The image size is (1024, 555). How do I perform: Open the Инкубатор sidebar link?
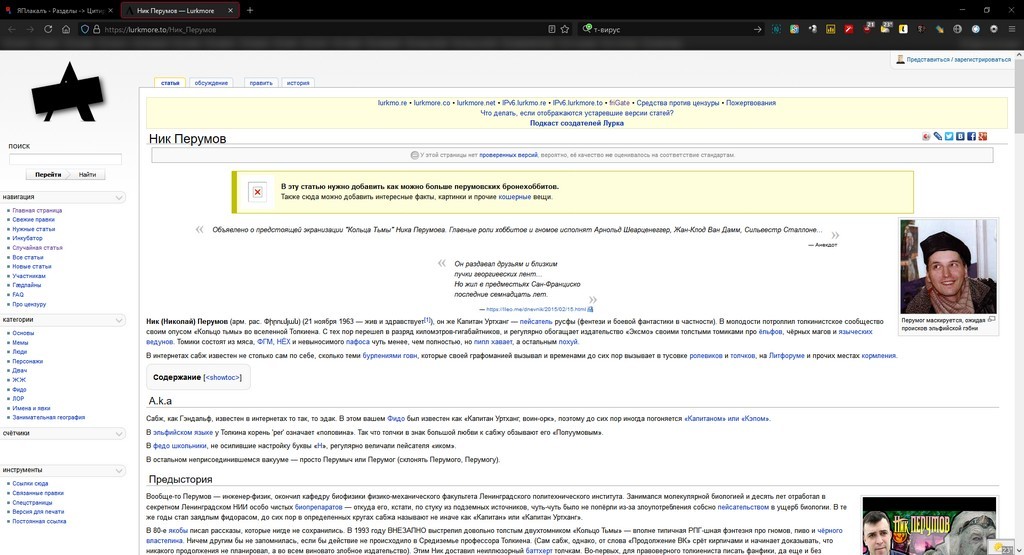27,238
